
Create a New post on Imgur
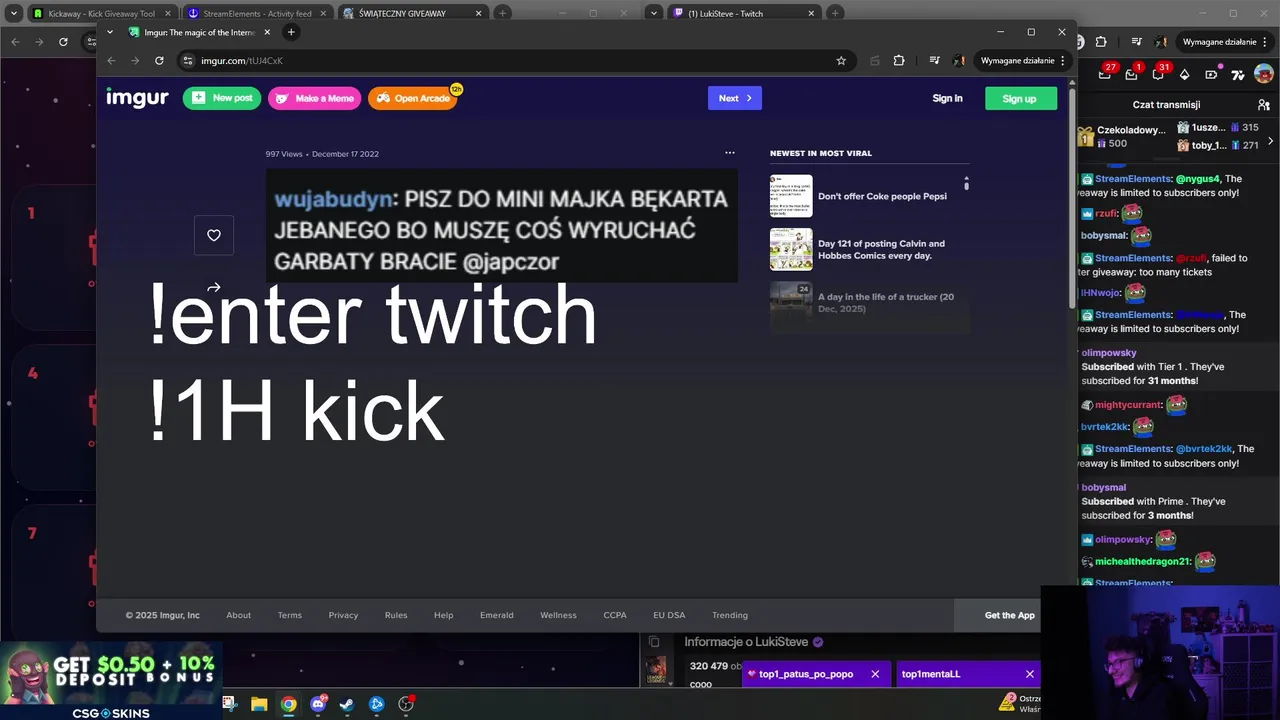(x=222, y=98)
